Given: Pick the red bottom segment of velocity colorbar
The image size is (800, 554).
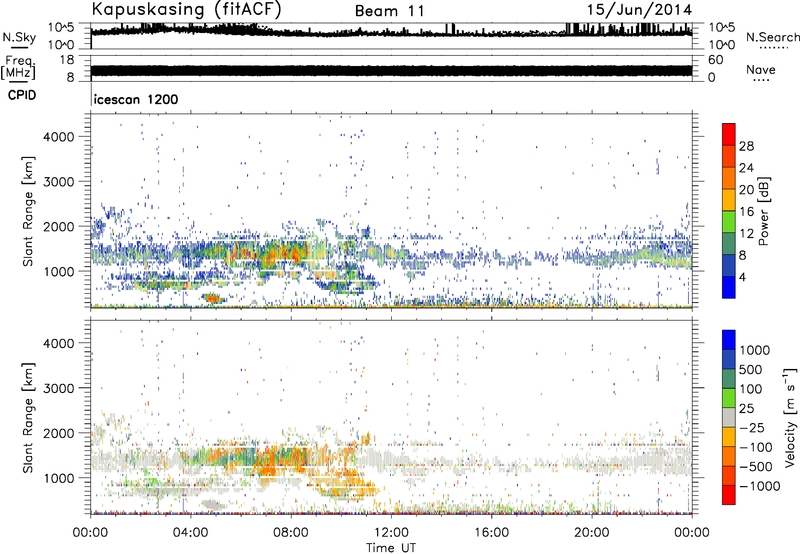Looking at the screenshot, I should coord(729,495).
